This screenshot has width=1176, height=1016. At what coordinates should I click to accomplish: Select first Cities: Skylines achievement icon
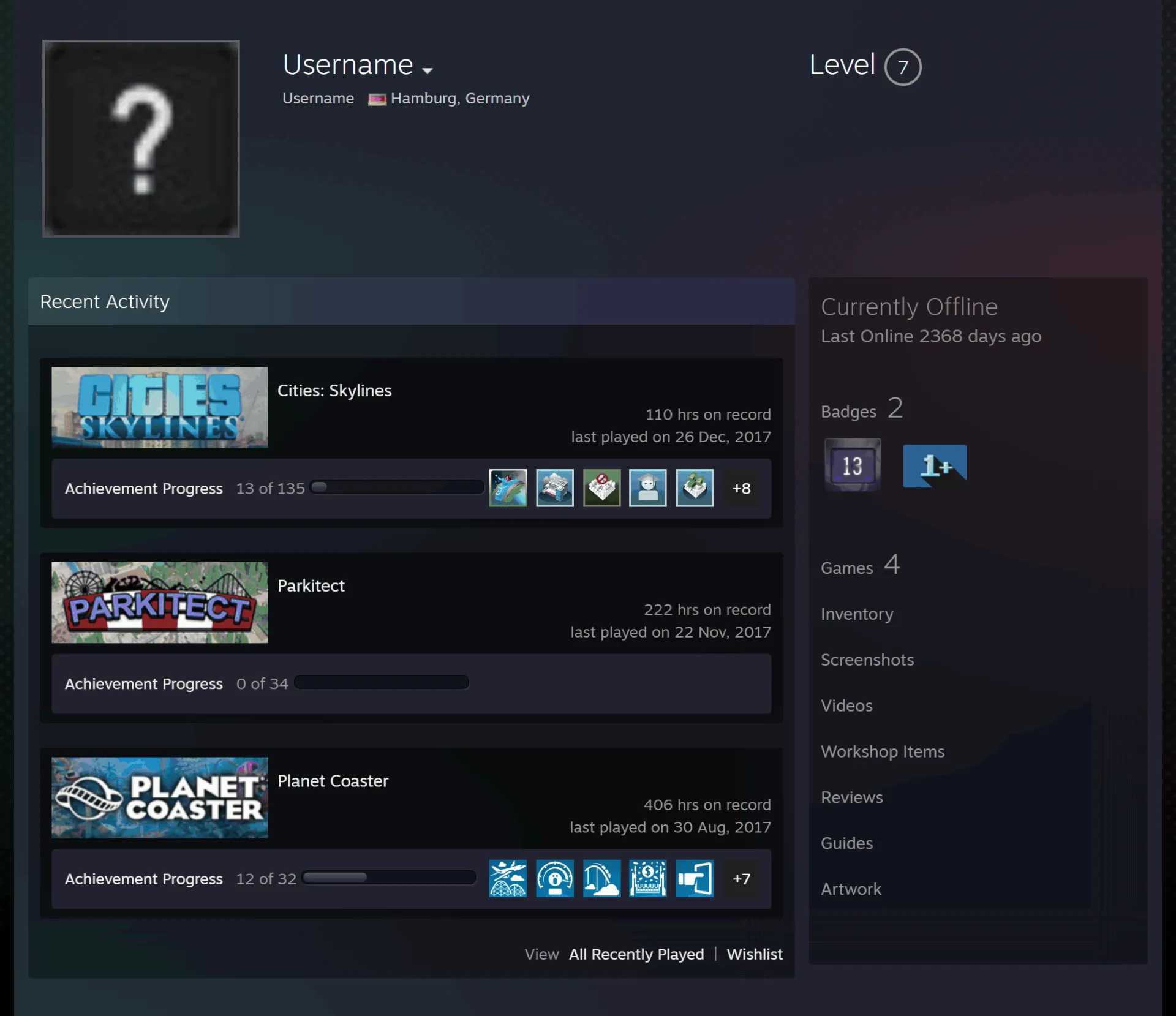tap(508, 488)
